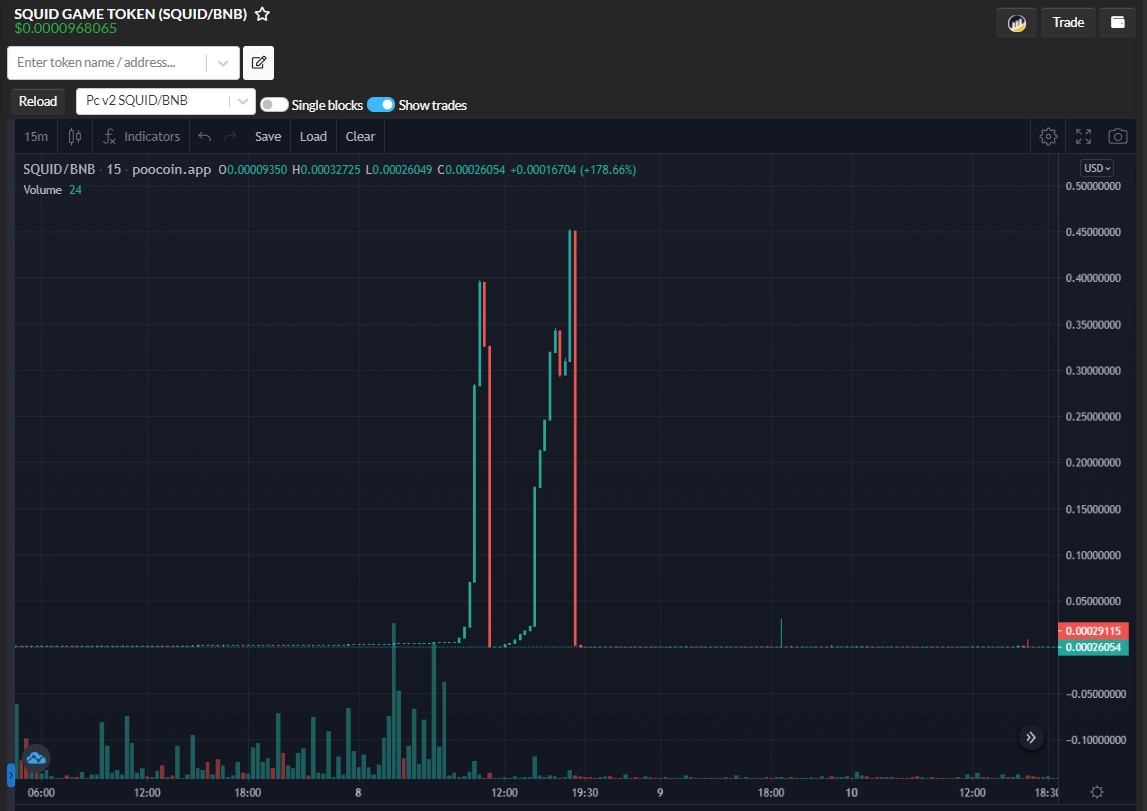Click the round chart logo beside Trade
Viewport: 1147px width, 811px height.
[x=1016, y=22]
